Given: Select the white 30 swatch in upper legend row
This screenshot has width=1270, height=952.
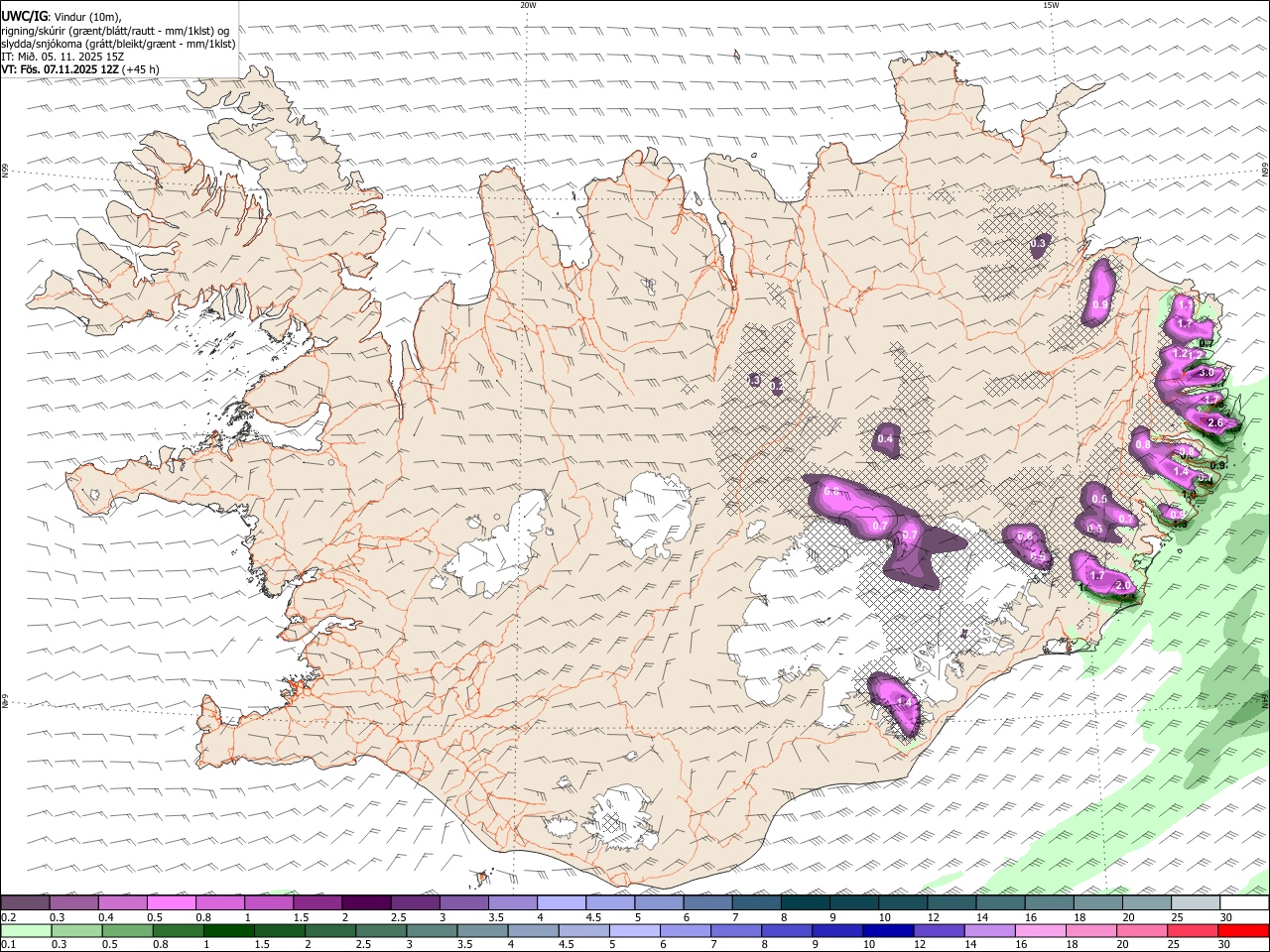Looking at the screenshot, I should [x=1244, y=902].
